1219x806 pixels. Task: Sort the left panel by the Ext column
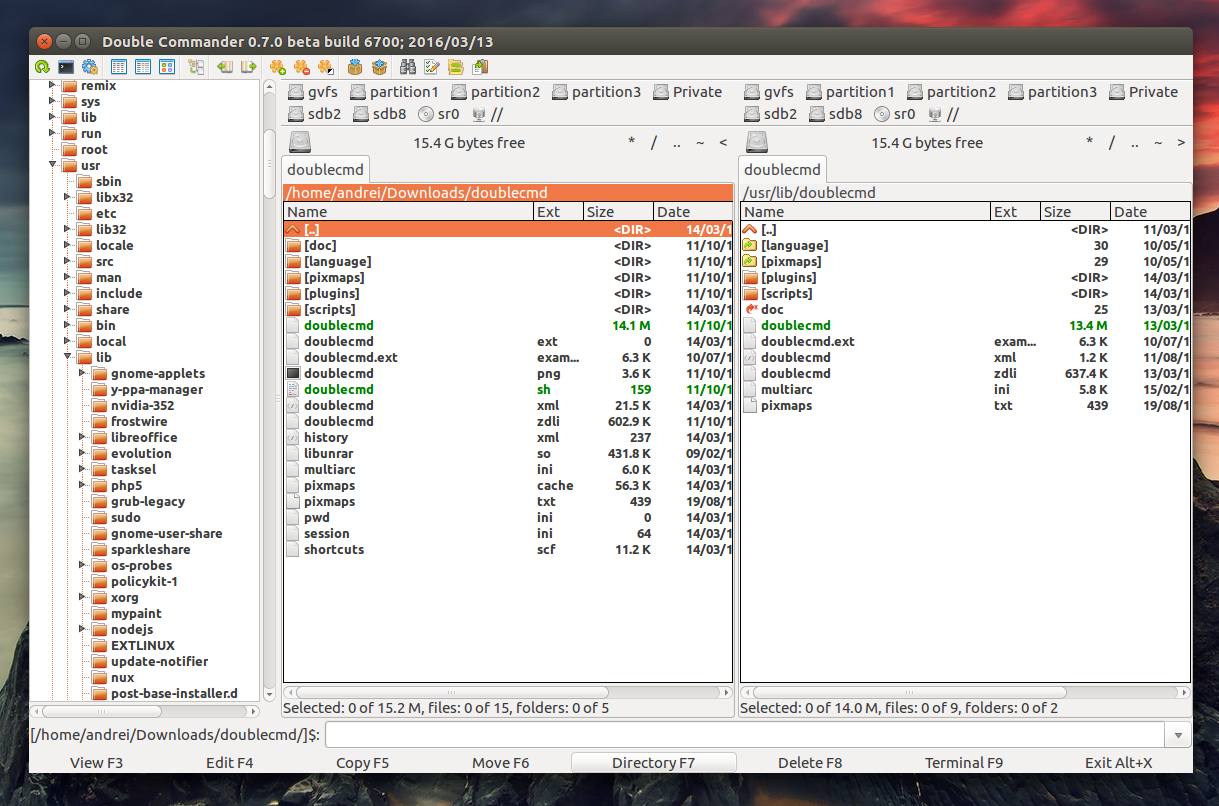559,212
